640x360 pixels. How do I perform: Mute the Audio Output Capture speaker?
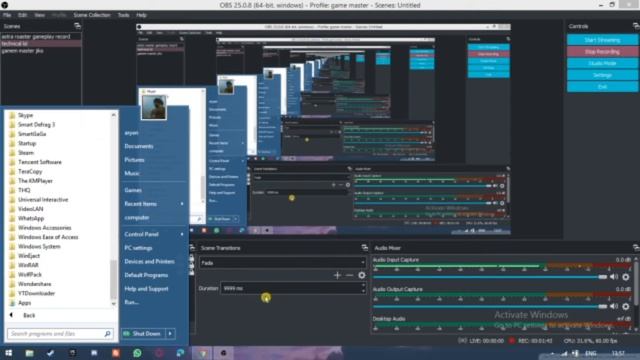[x=614, y=307]
